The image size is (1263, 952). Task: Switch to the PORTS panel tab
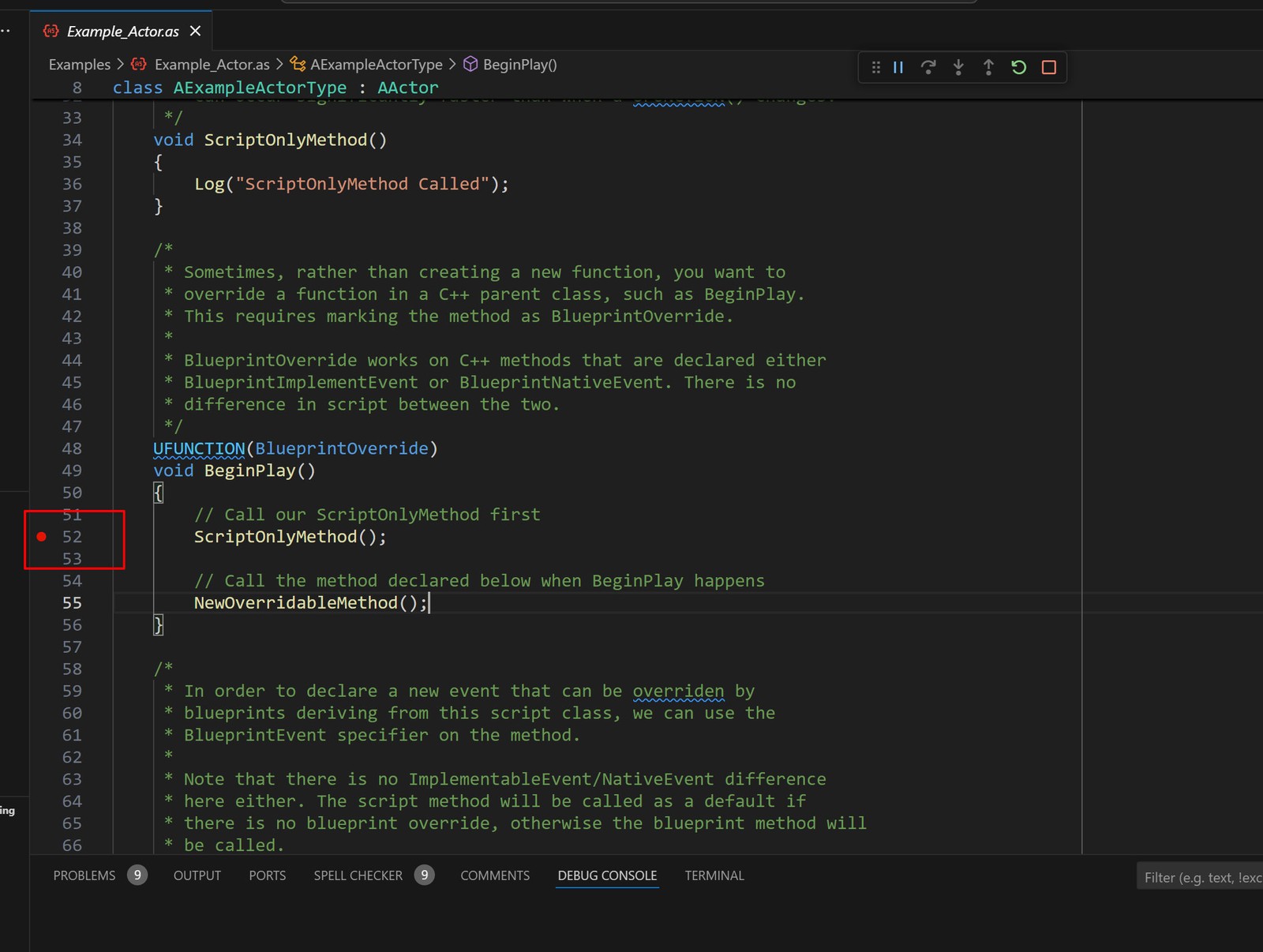(x=268, y=875)
